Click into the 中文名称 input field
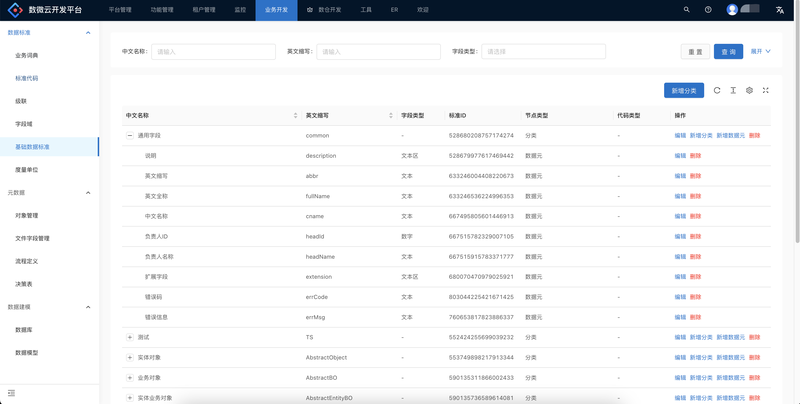The image size is (800, 404). coord(212,51)
